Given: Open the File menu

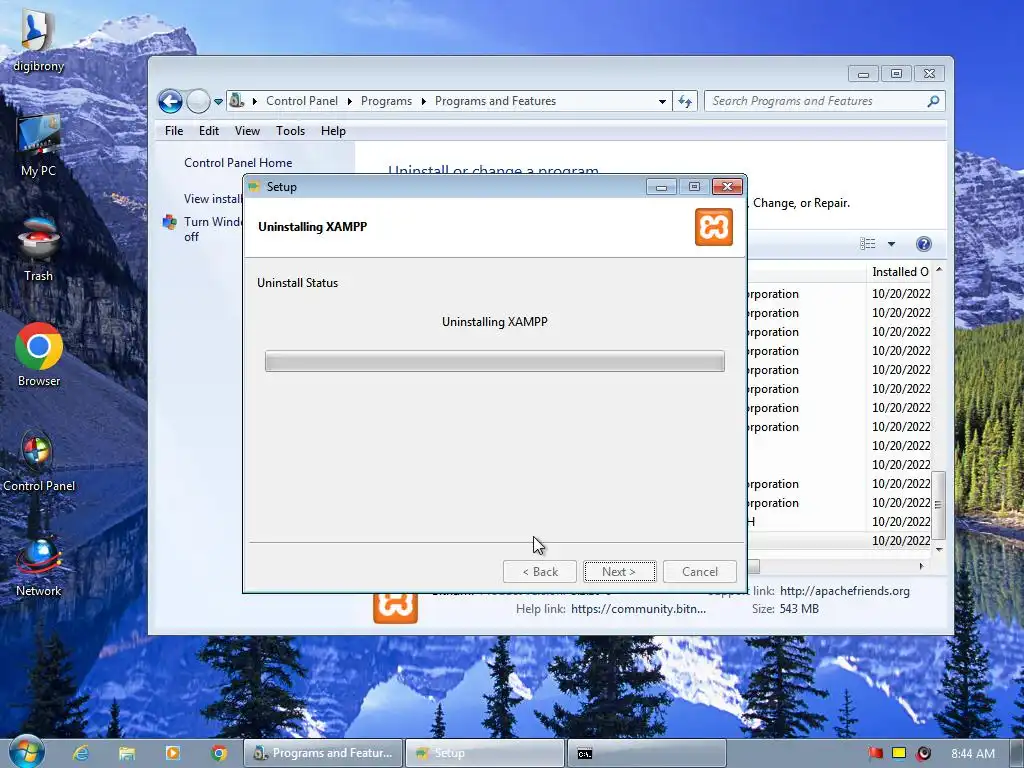Looking at the screenshot, I should [x=174, y=131].
